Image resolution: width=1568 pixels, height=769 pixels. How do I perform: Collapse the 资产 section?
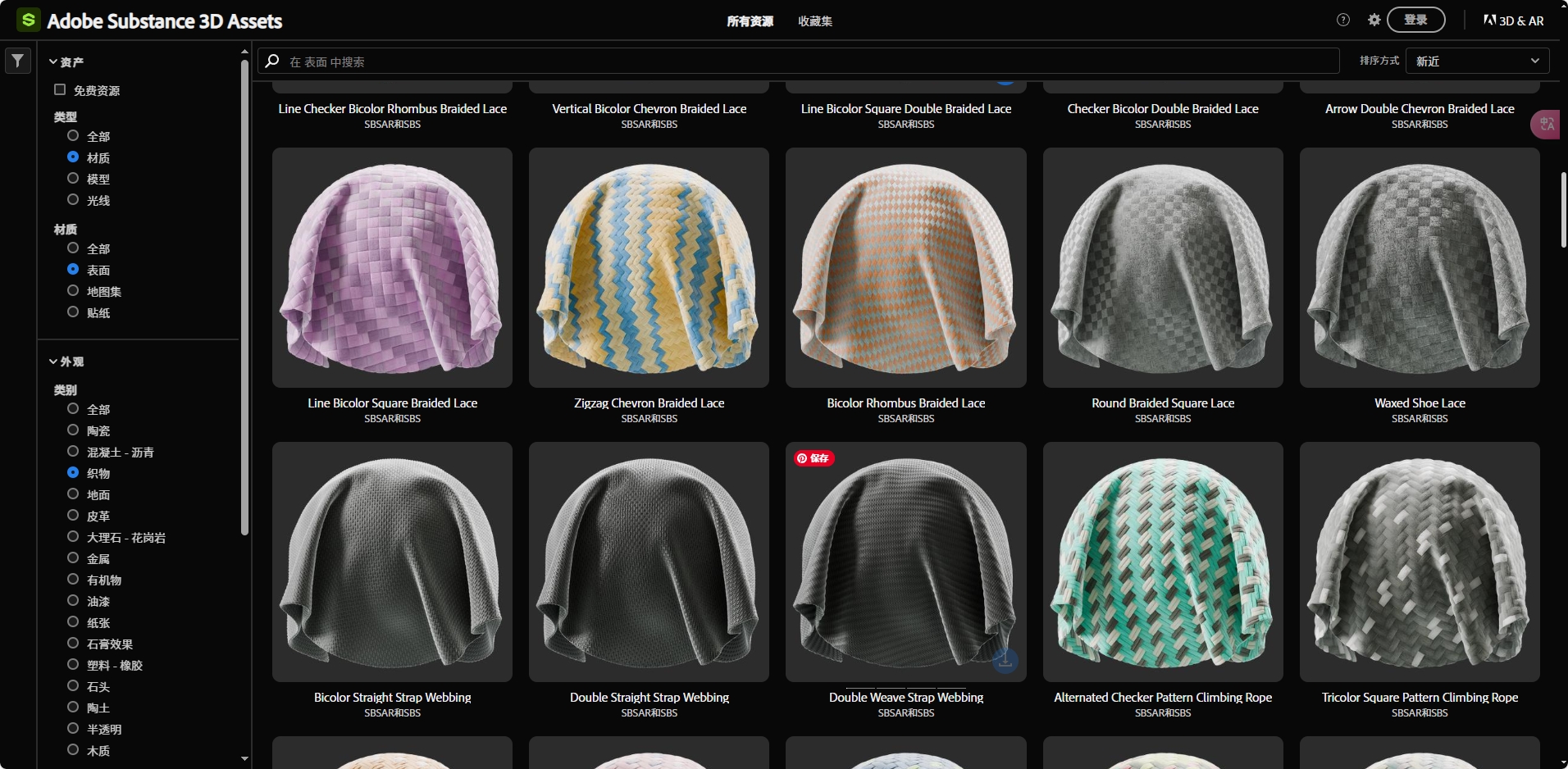coord(66,62)
